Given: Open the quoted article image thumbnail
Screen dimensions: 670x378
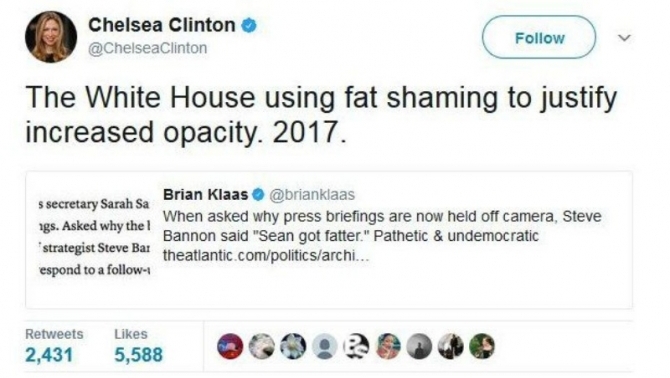Looking at the screenshot, I should (94, 237).
